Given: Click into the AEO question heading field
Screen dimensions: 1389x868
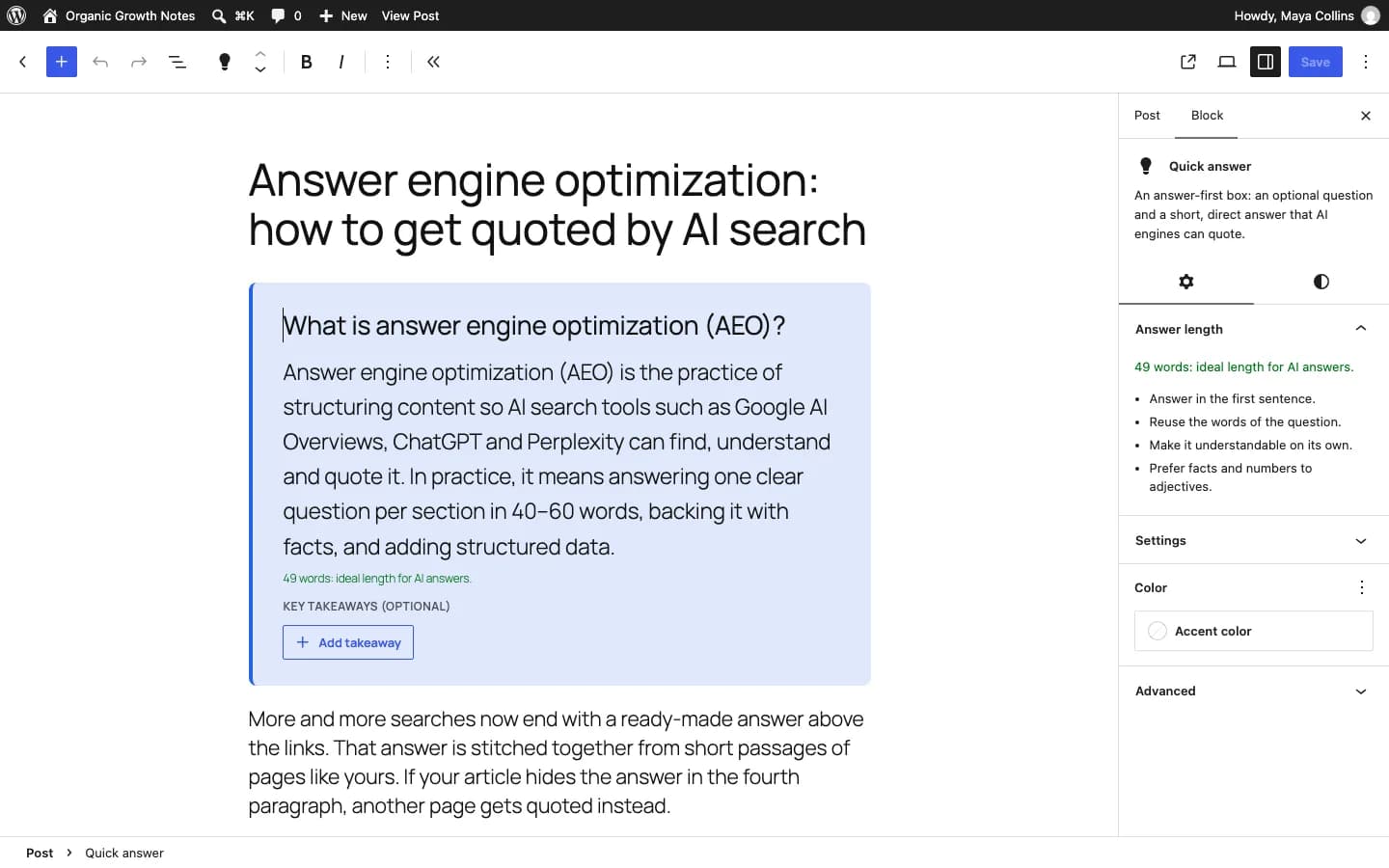Looking at the screenshot, I should coord(559,326).
